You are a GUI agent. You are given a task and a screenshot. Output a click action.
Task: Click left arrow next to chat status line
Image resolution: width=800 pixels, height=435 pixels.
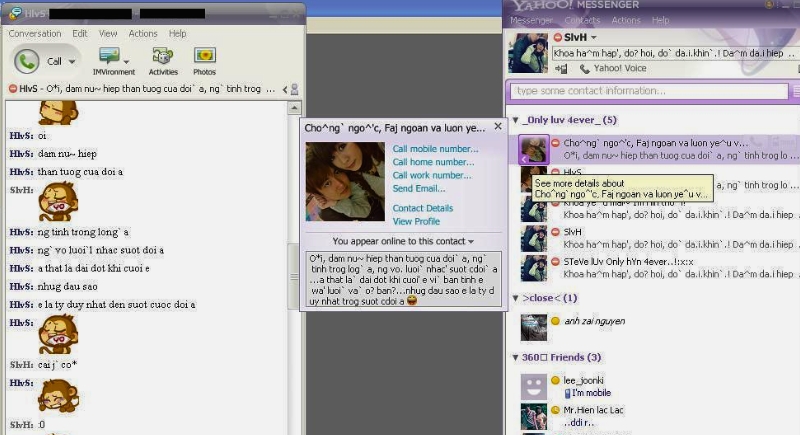point(285,89)
